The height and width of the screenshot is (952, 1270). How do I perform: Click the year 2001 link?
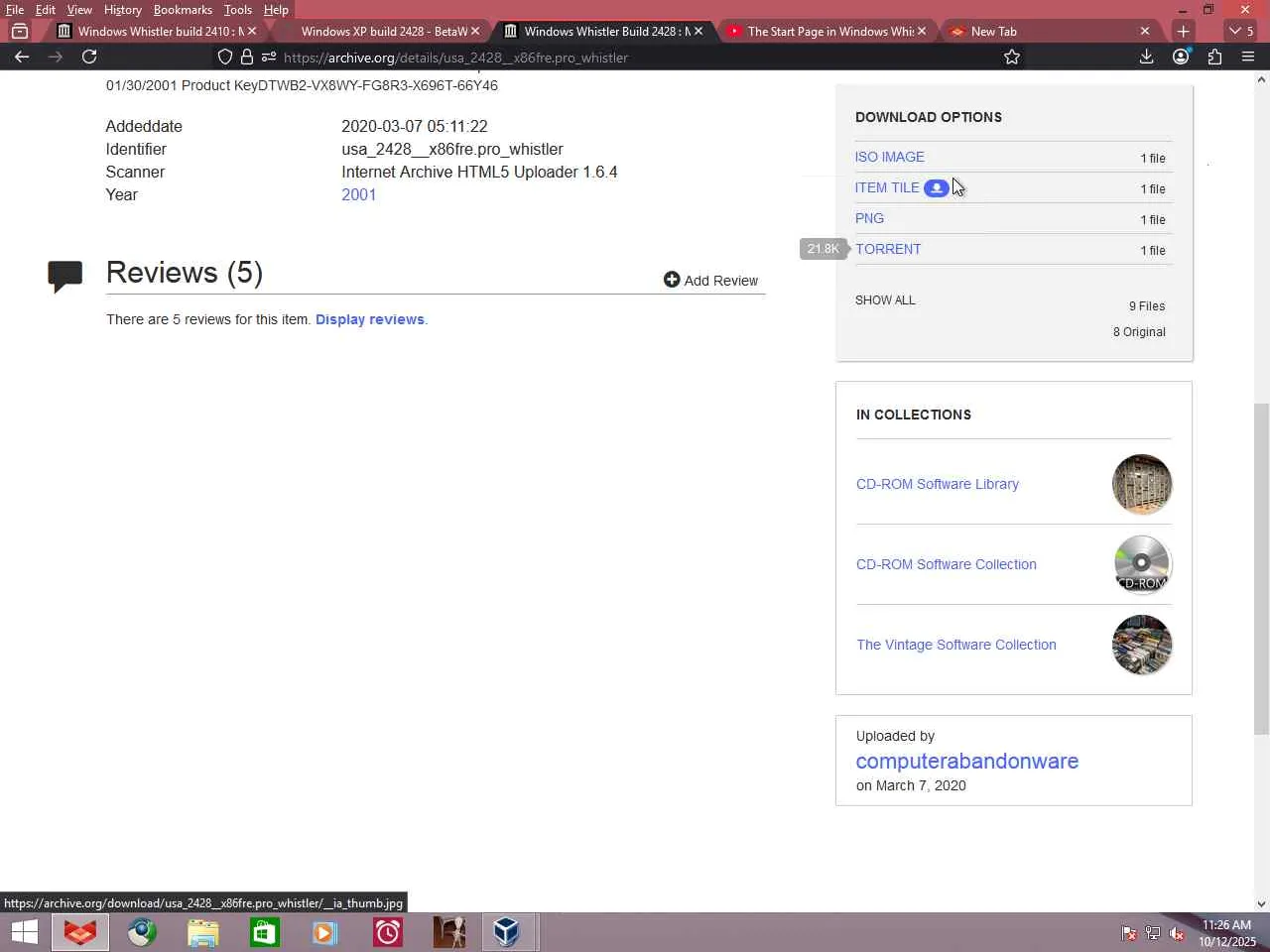pyautogui.click(x=359, y=195)
